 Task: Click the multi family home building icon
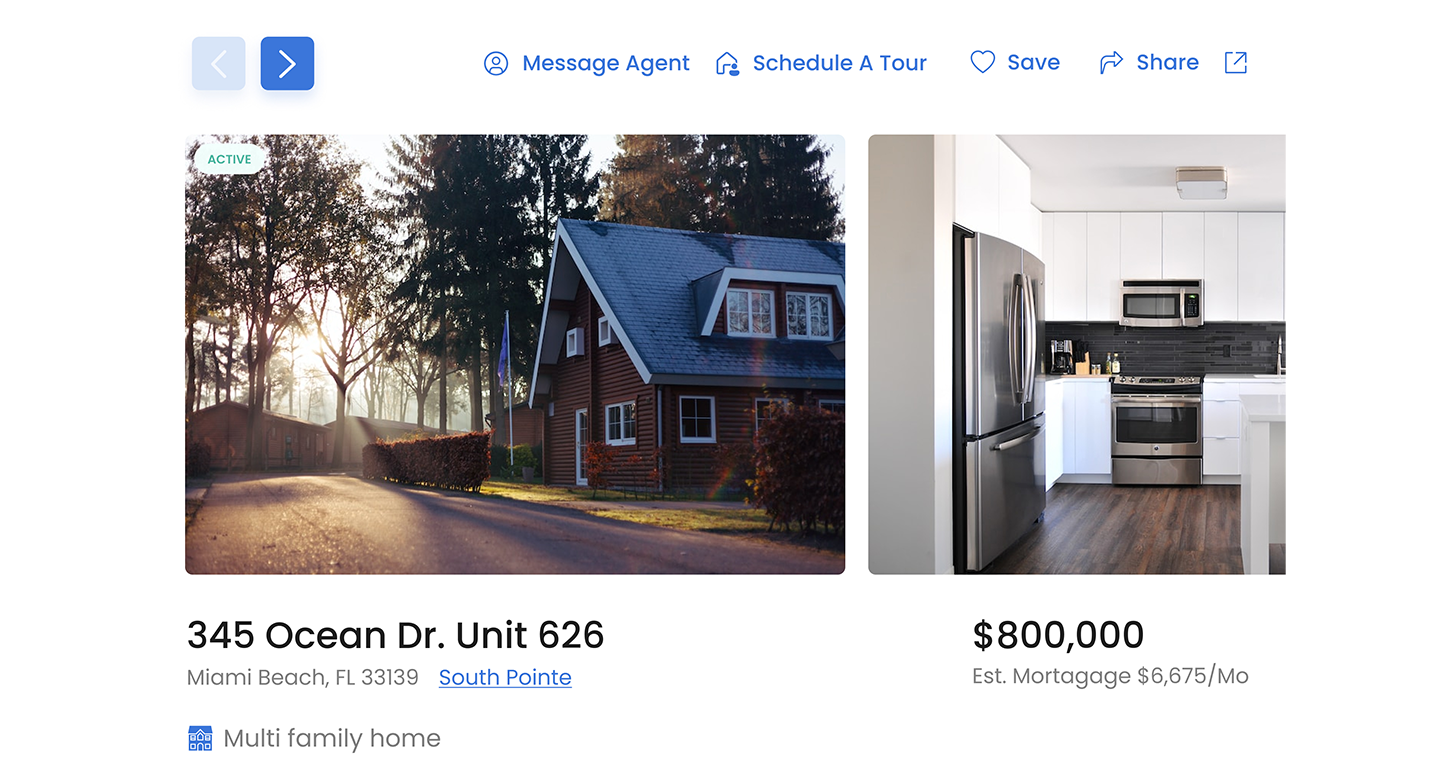coord(200,738)
